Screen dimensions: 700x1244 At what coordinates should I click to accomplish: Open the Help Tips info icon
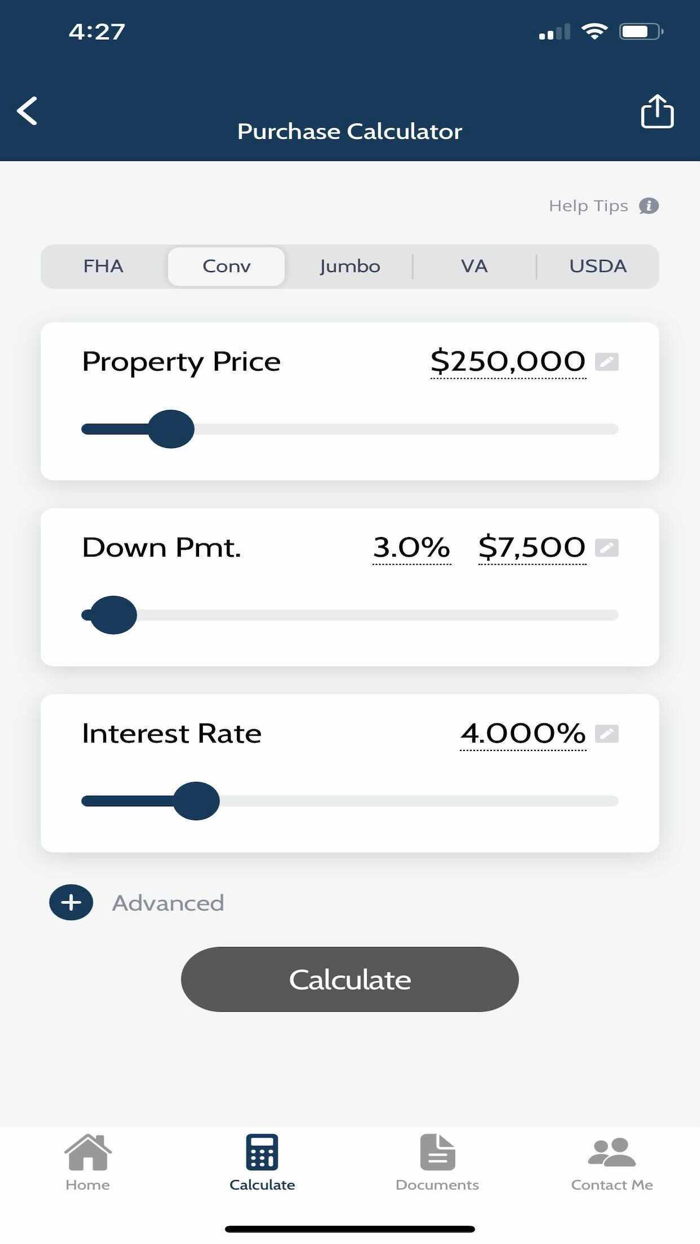pos(648,205)
